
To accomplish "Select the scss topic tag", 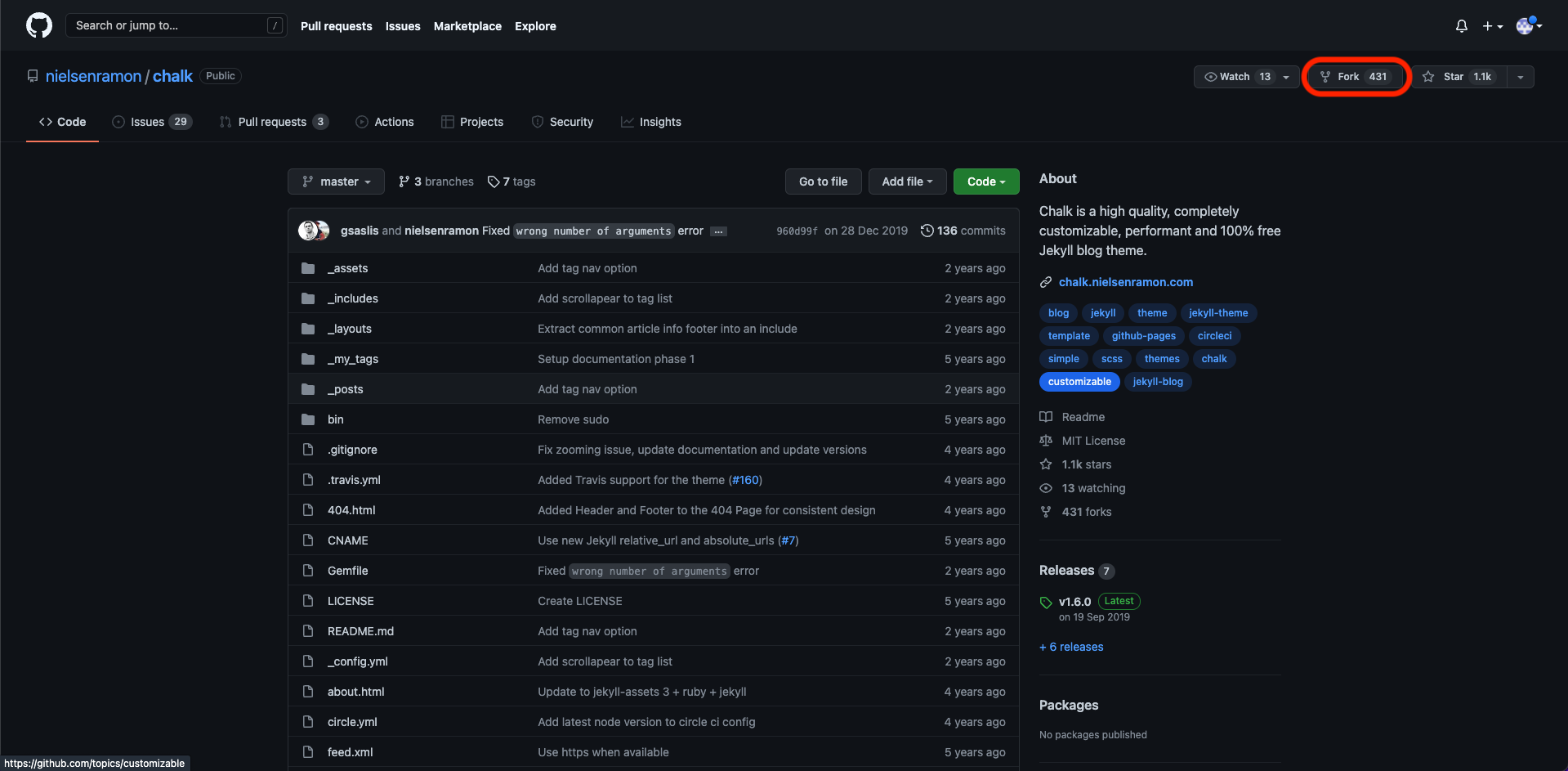I will coord(1112,359).
